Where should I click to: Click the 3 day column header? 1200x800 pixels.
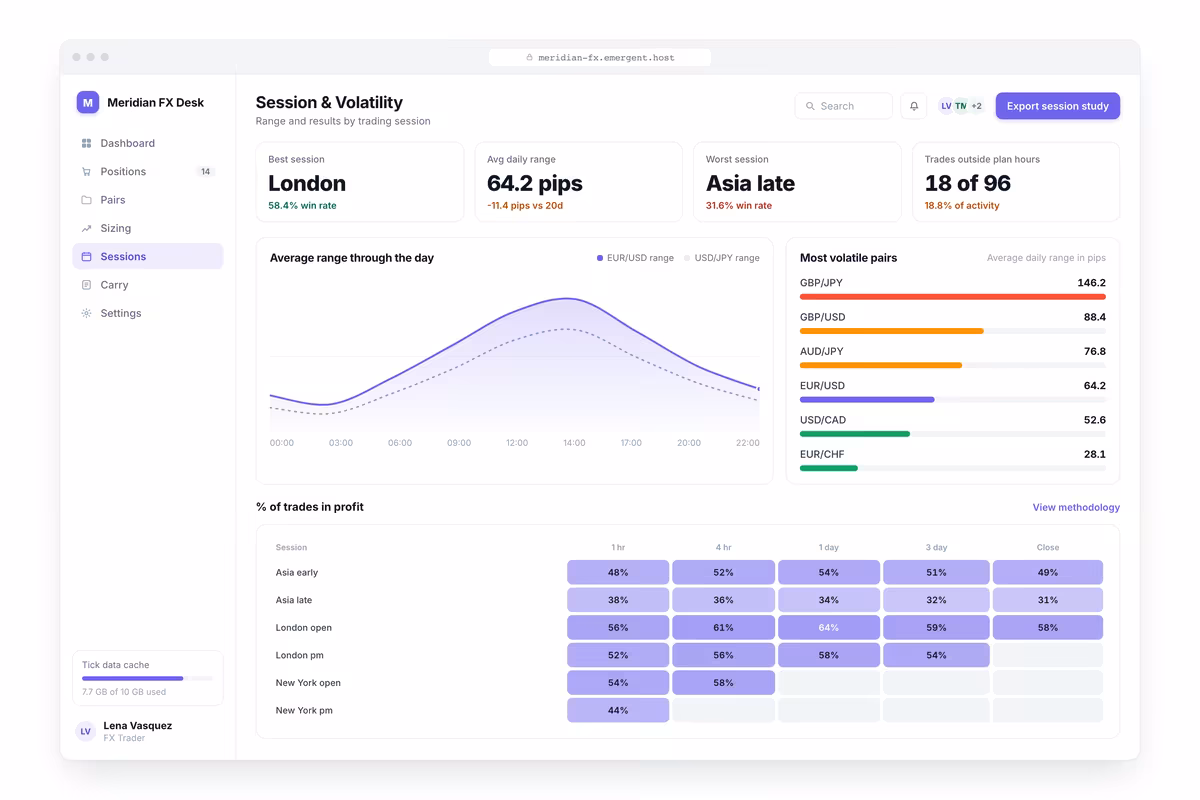tap(936, 548)
